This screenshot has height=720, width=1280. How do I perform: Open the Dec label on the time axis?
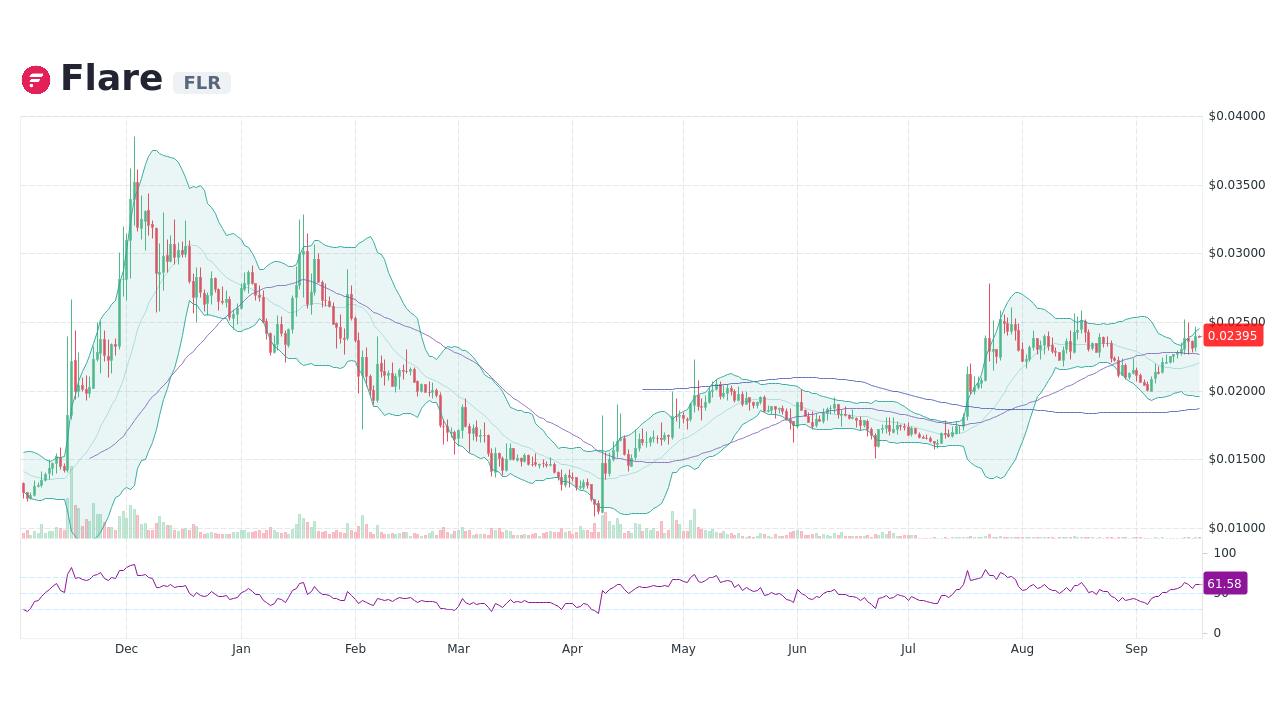point(126,649)
